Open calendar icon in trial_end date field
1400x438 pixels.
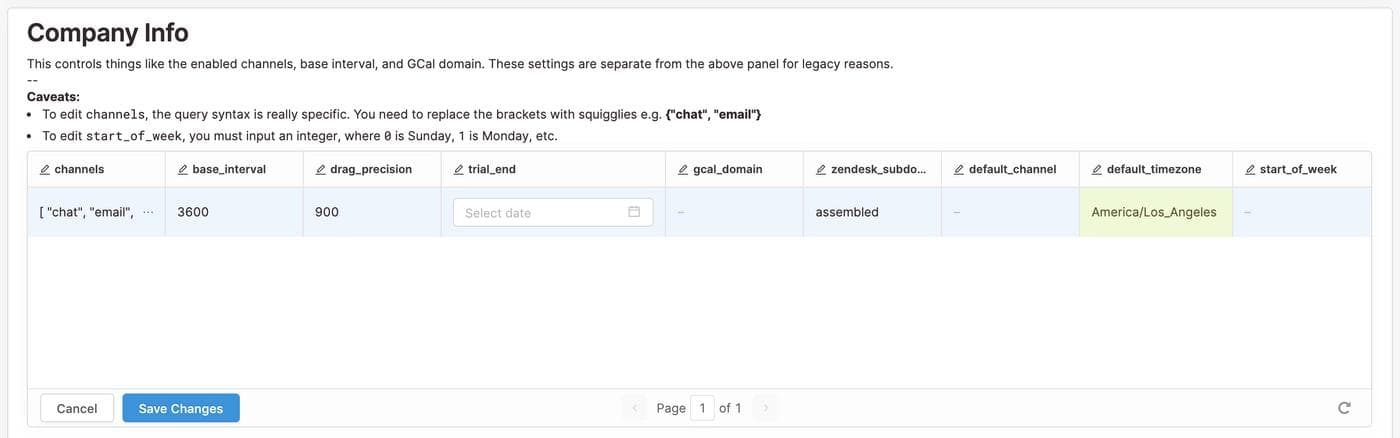click(634, 212)
